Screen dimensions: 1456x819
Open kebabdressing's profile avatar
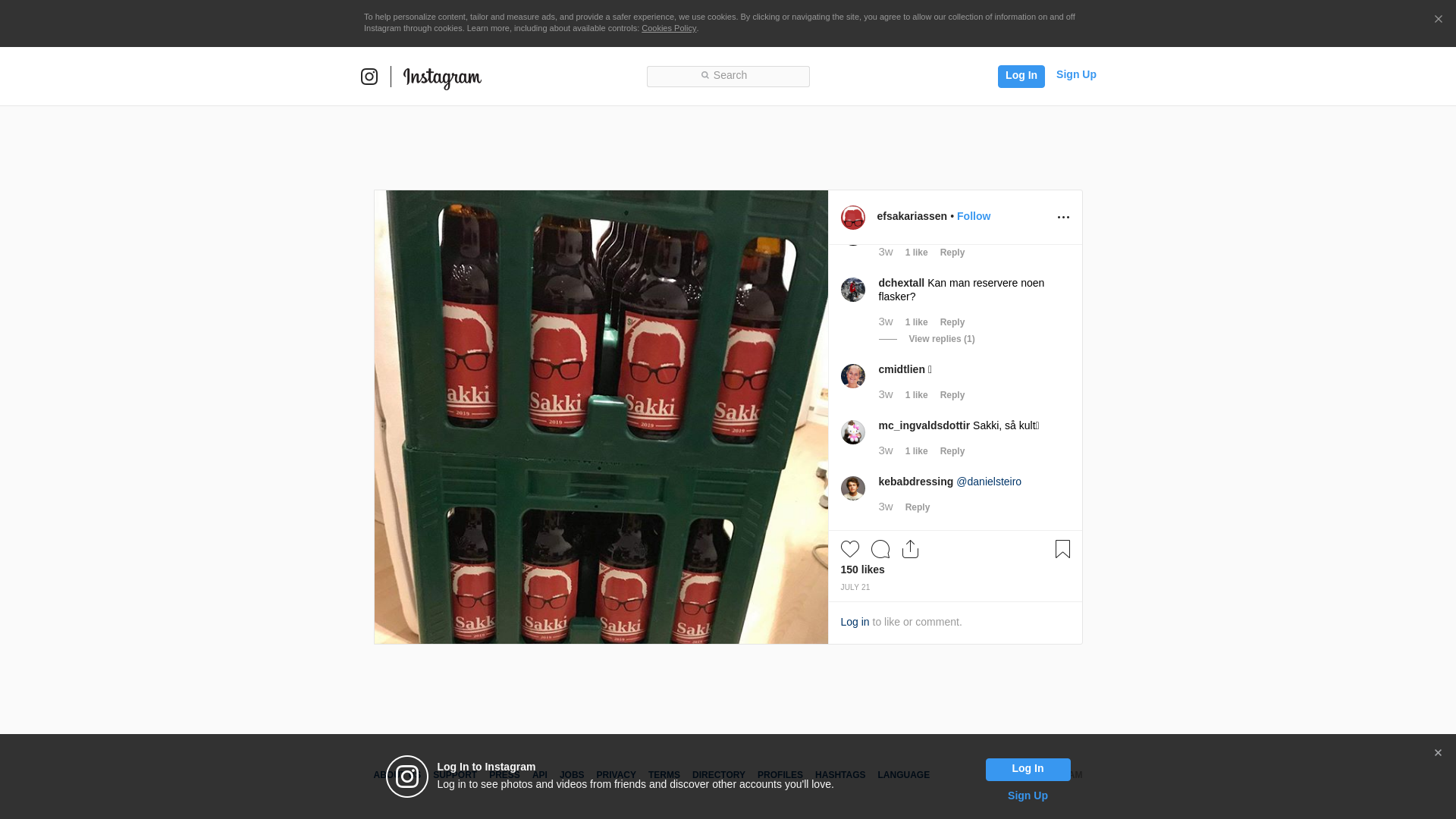[x=853, y=488]
